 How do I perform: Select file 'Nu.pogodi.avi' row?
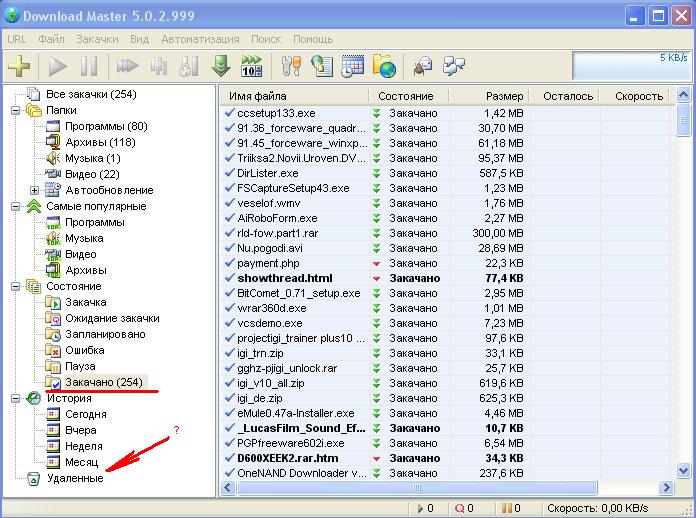tap(447, 248)
